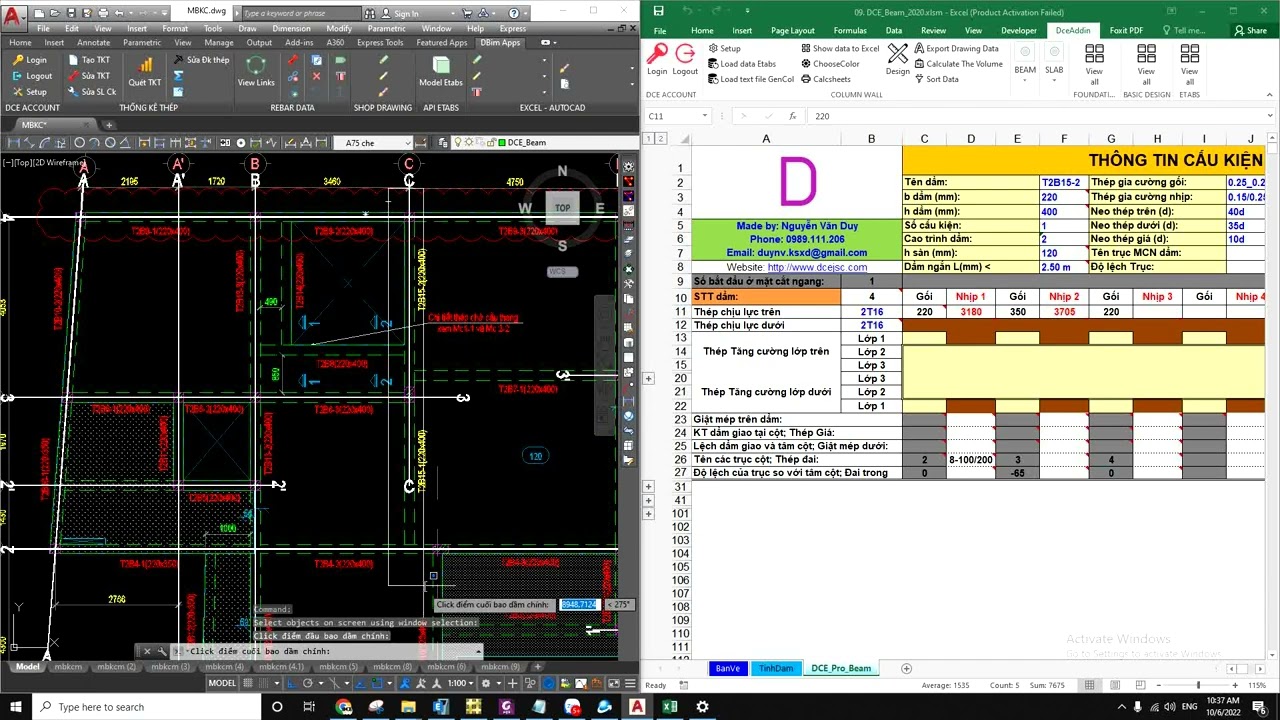
Task: Toggle grid display in AutoCAD status bar
Action: [x=248, y=684]
